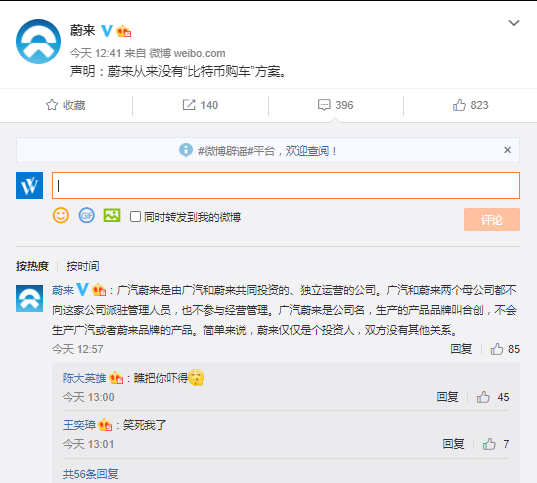Expand the post options chevron
The height and width of the screenshot is (483, 537).
(514, 23)
